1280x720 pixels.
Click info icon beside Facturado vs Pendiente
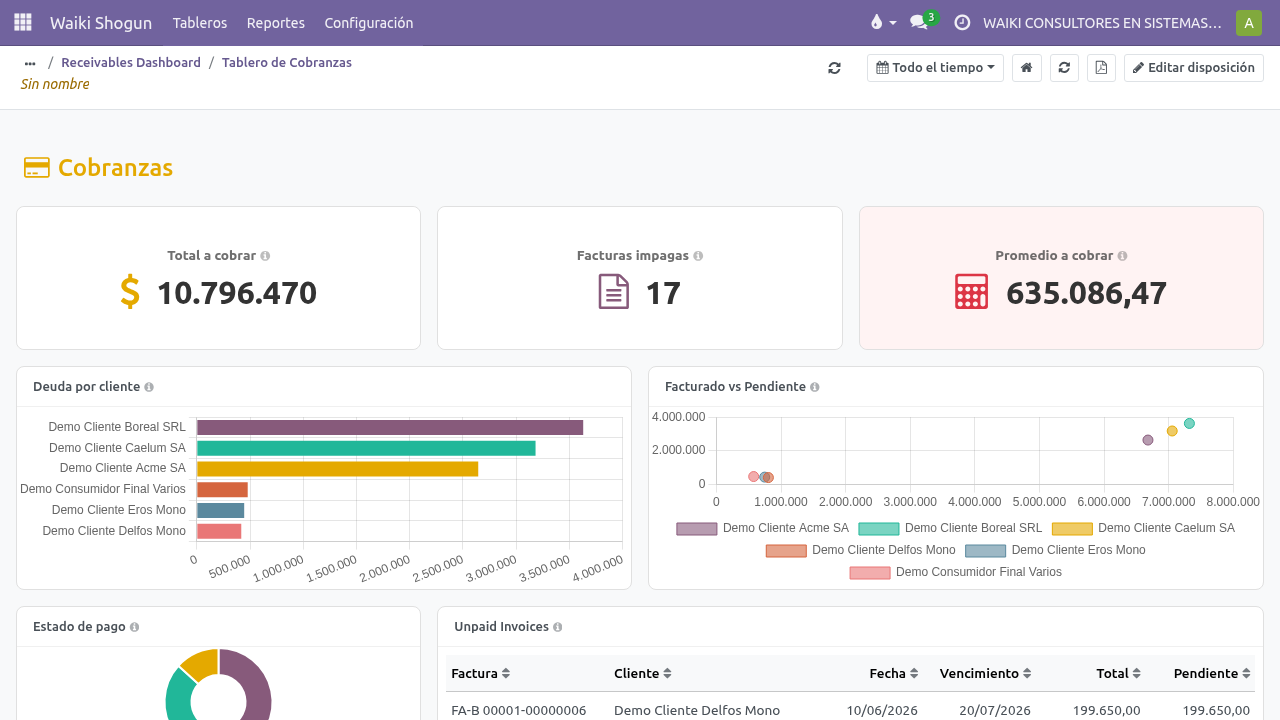[815, 387]
